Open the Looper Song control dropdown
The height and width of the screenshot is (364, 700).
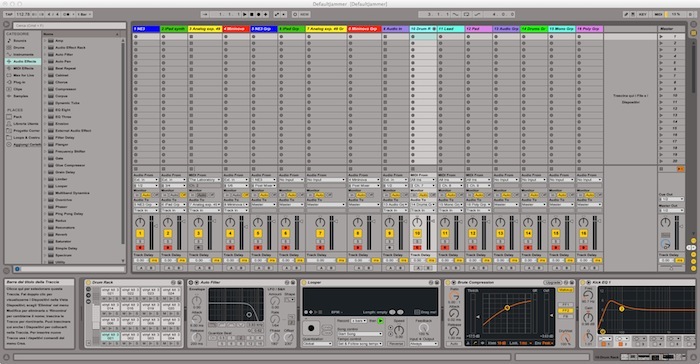pos(360,334)
